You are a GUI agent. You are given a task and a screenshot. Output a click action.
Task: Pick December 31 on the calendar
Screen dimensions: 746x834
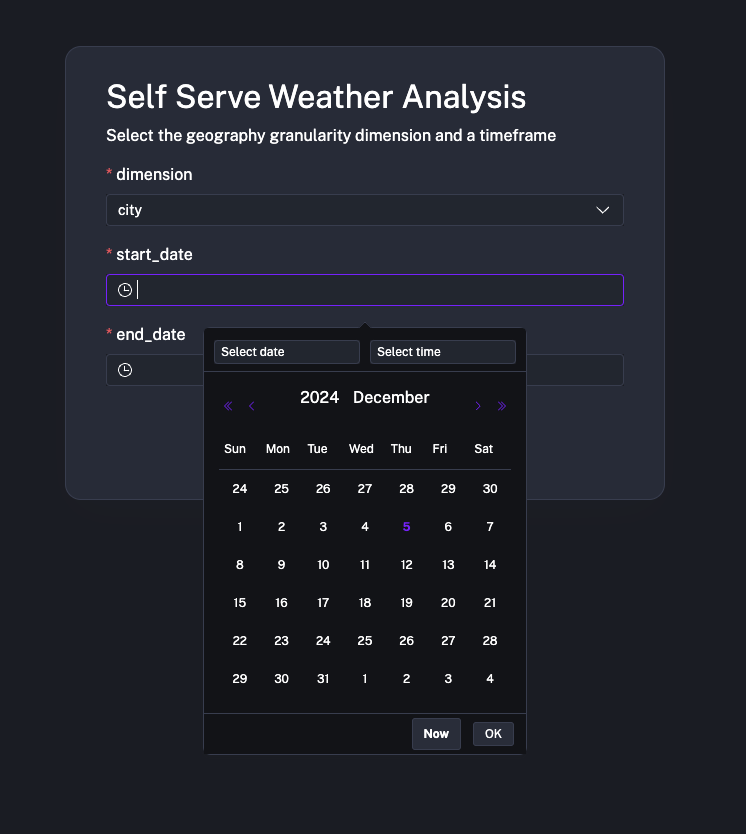(x=323, y=678)
